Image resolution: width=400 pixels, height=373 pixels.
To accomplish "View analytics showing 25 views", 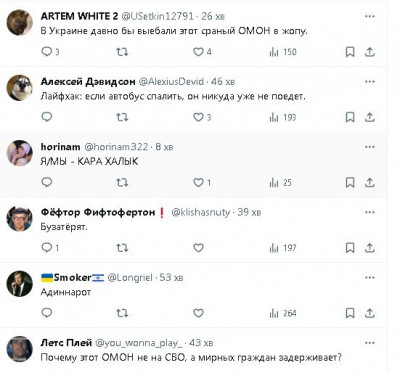I will [280, 182].
